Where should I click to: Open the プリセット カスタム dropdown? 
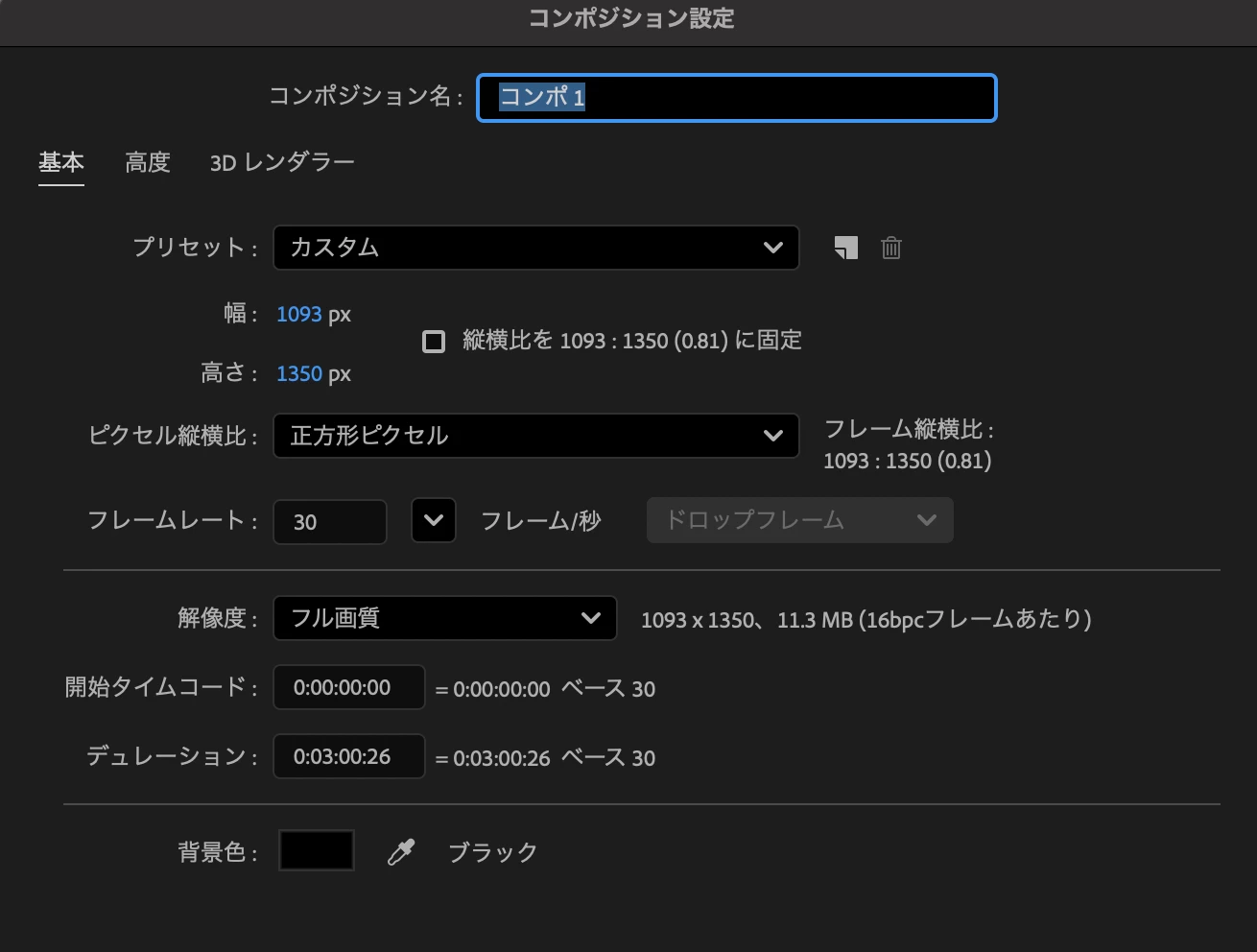pos(535,248)
